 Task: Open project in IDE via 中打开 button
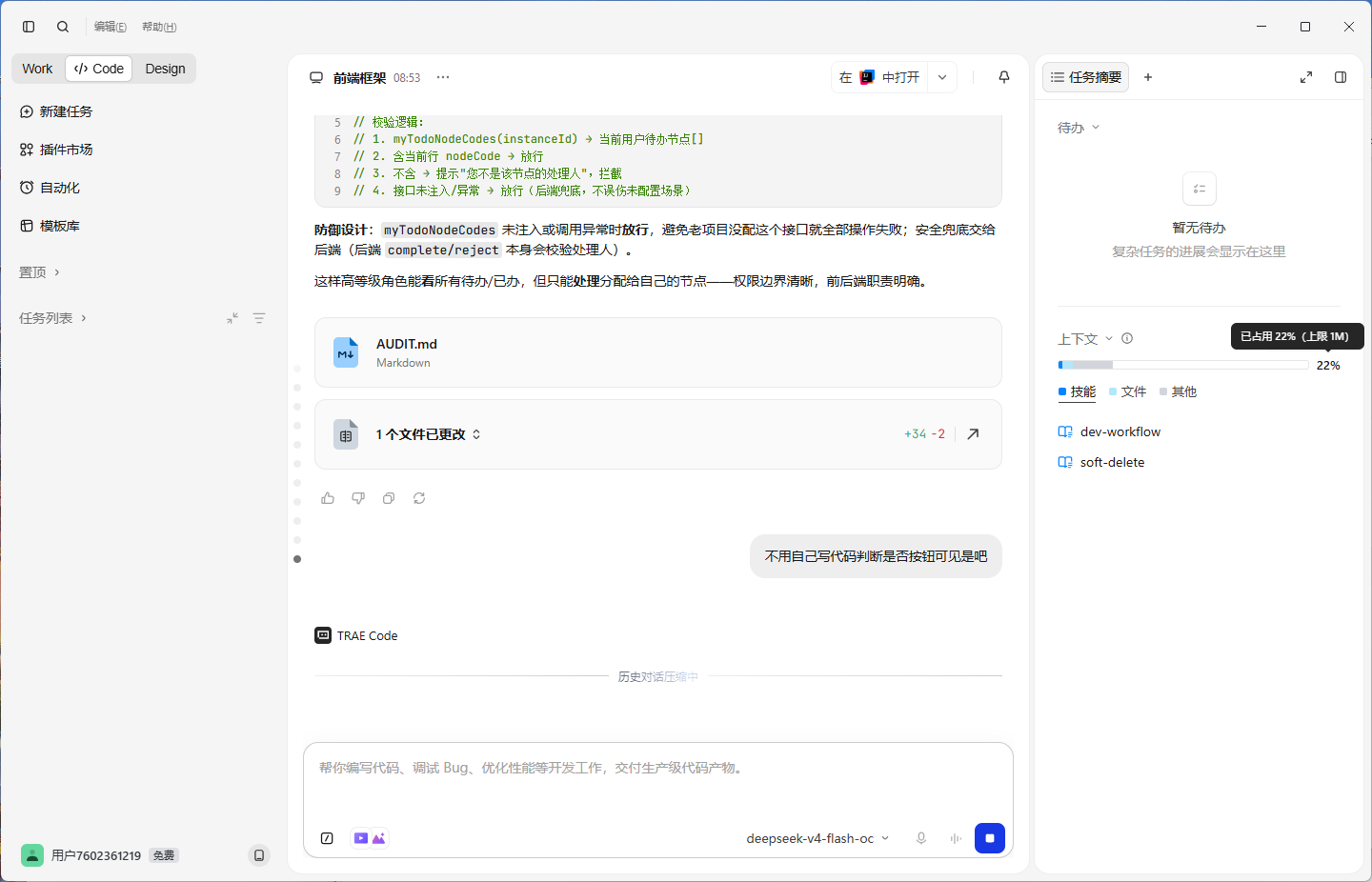(x=879, y=77)
